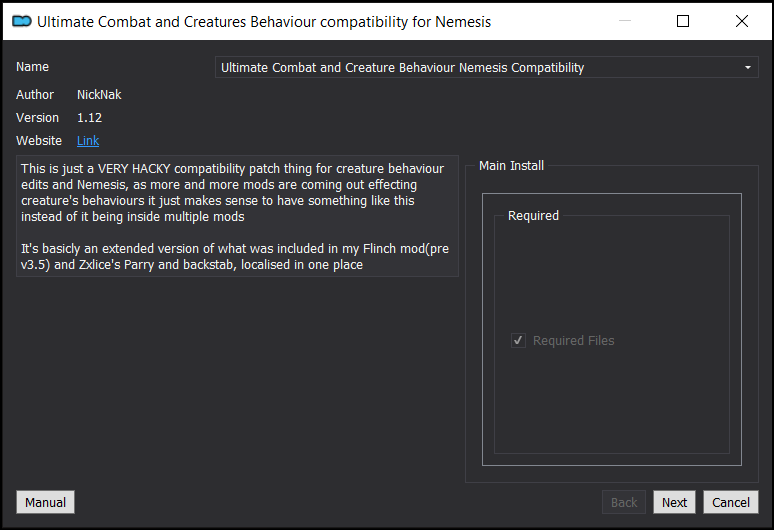The image size is (774, 530).
Task: Maximize the installer dialog window
Action: coord(683,21)
